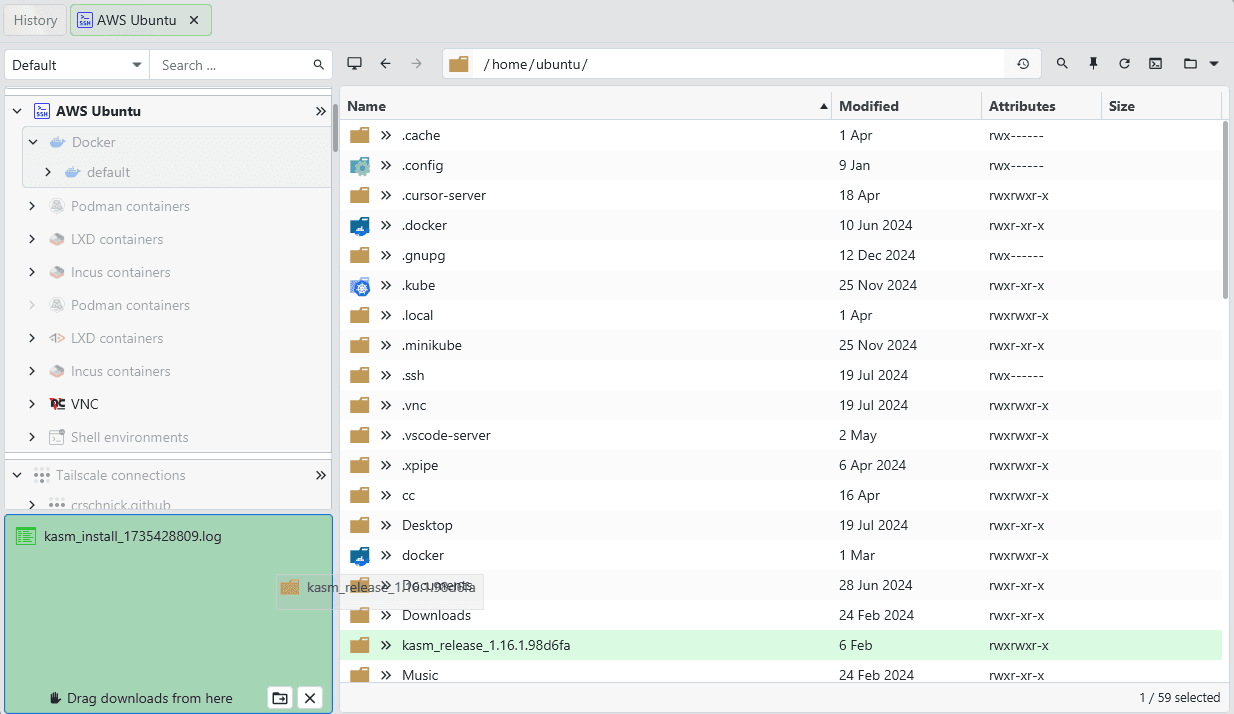Move downloads to the downloads folder icon
Viewport: 1234px width, 714px height.
pyautogui.click(x=280, y=698)
